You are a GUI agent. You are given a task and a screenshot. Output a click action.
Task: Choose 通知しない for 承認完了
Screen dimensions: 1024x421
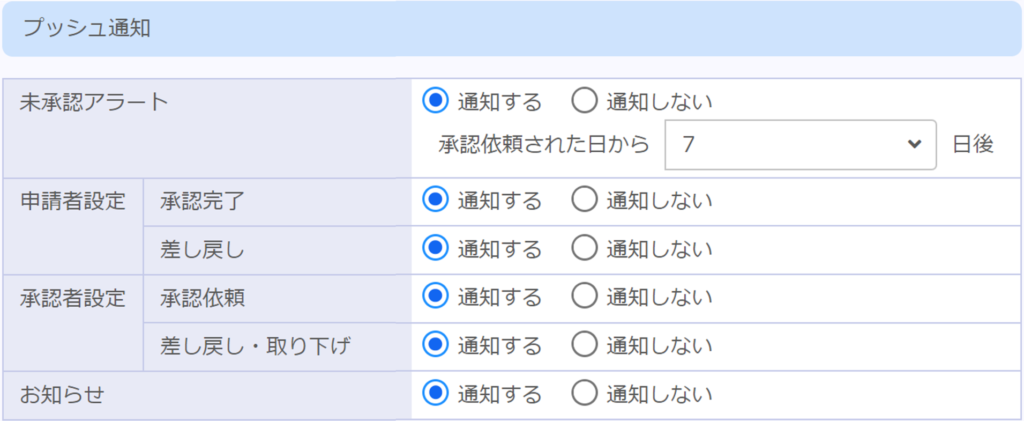584,200
